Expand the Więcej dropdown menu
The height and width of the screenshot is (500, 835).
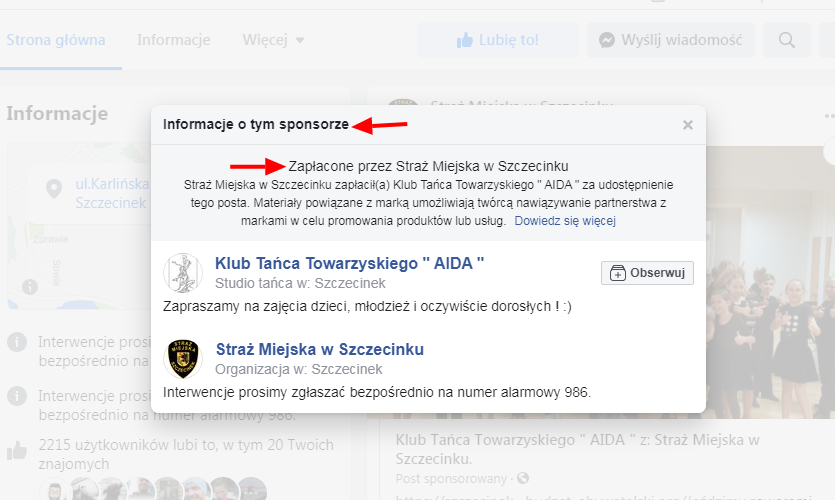(x=274, y=41)
